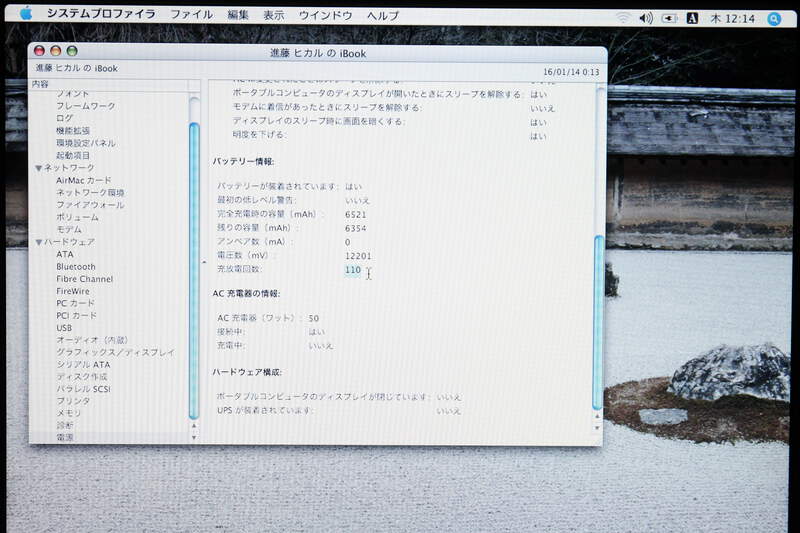The width and height of the screenshot is (800, 533).
Task: Open the ヘルプ menu
Action: coord(383,16)
